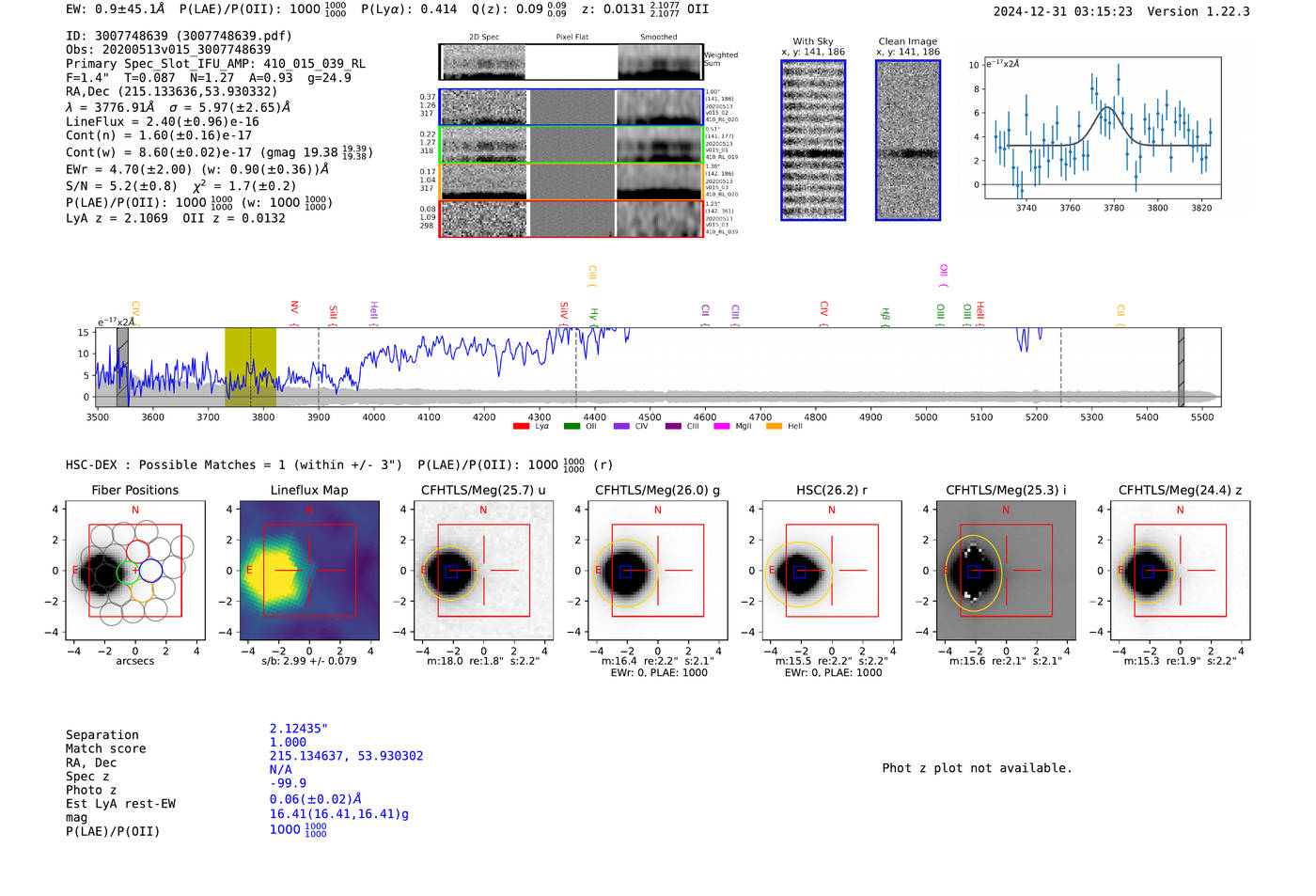Image resolution: width=1316 pixels, height=896 pixels.
Task: Click the HSC-DEX Possible Matches heading
Action: pos(234,464)
